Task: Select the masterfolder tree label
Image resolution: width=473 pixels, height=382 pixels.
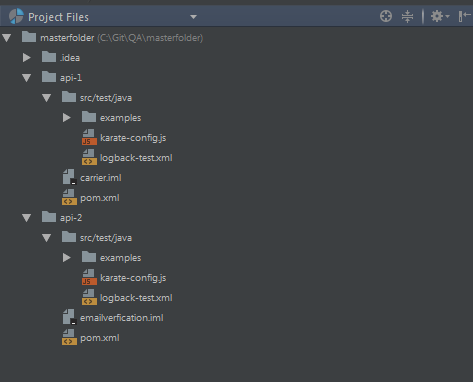Action: click(67, 38)
